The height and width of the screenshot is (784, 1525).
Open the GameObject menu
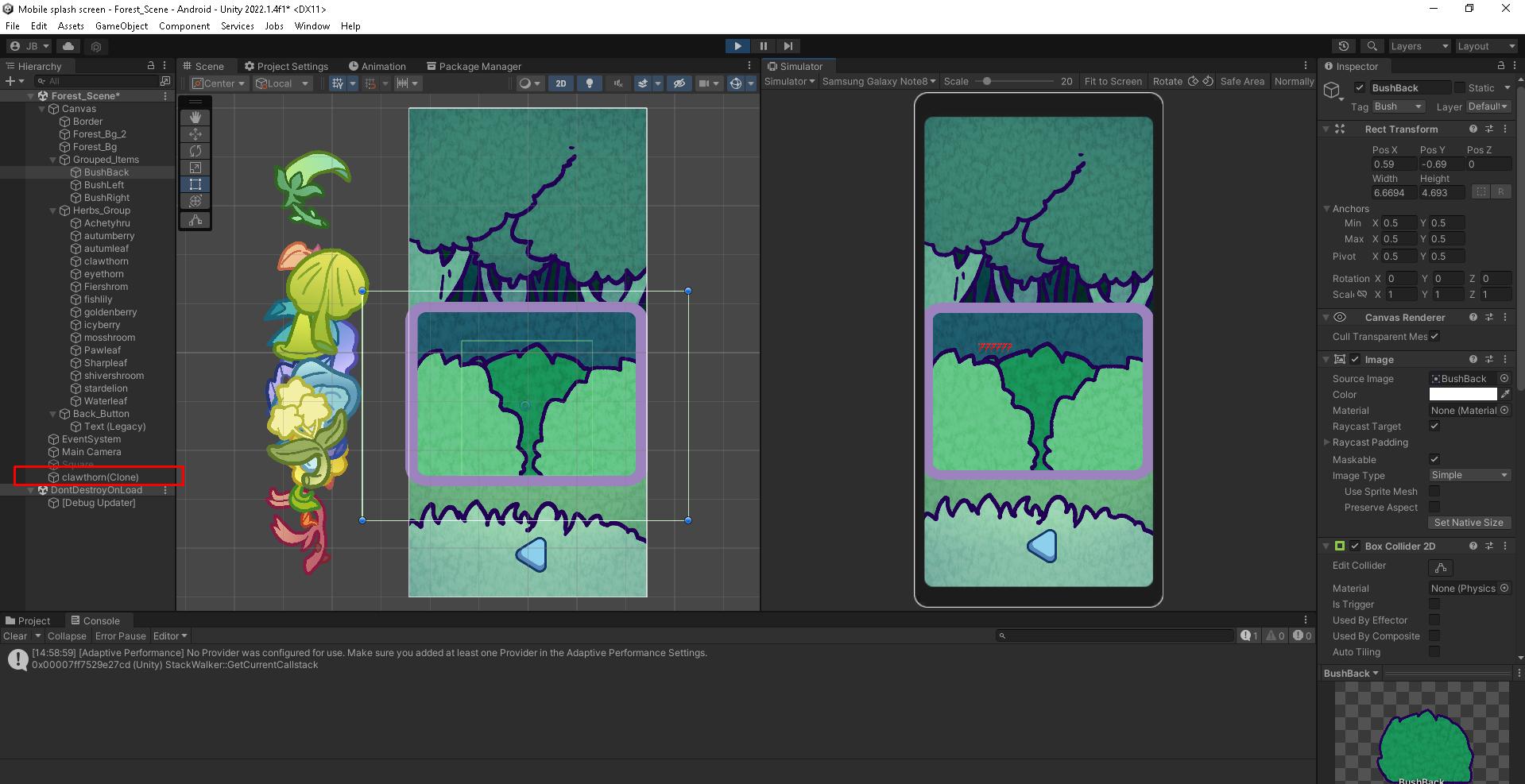(122, 25)
